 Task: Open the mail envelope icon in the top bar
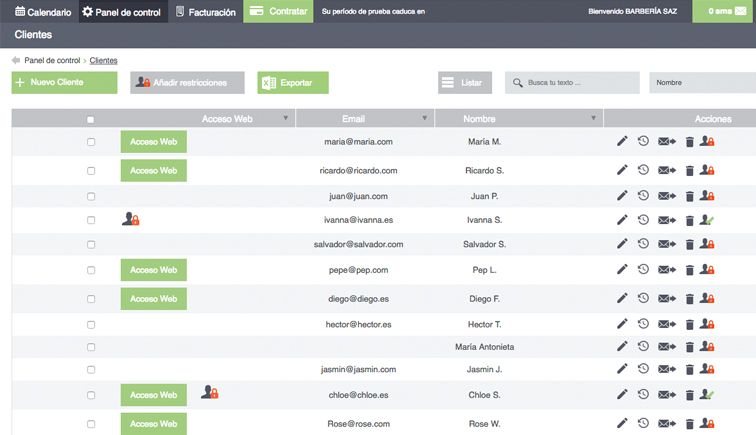[x=741, y=11]
